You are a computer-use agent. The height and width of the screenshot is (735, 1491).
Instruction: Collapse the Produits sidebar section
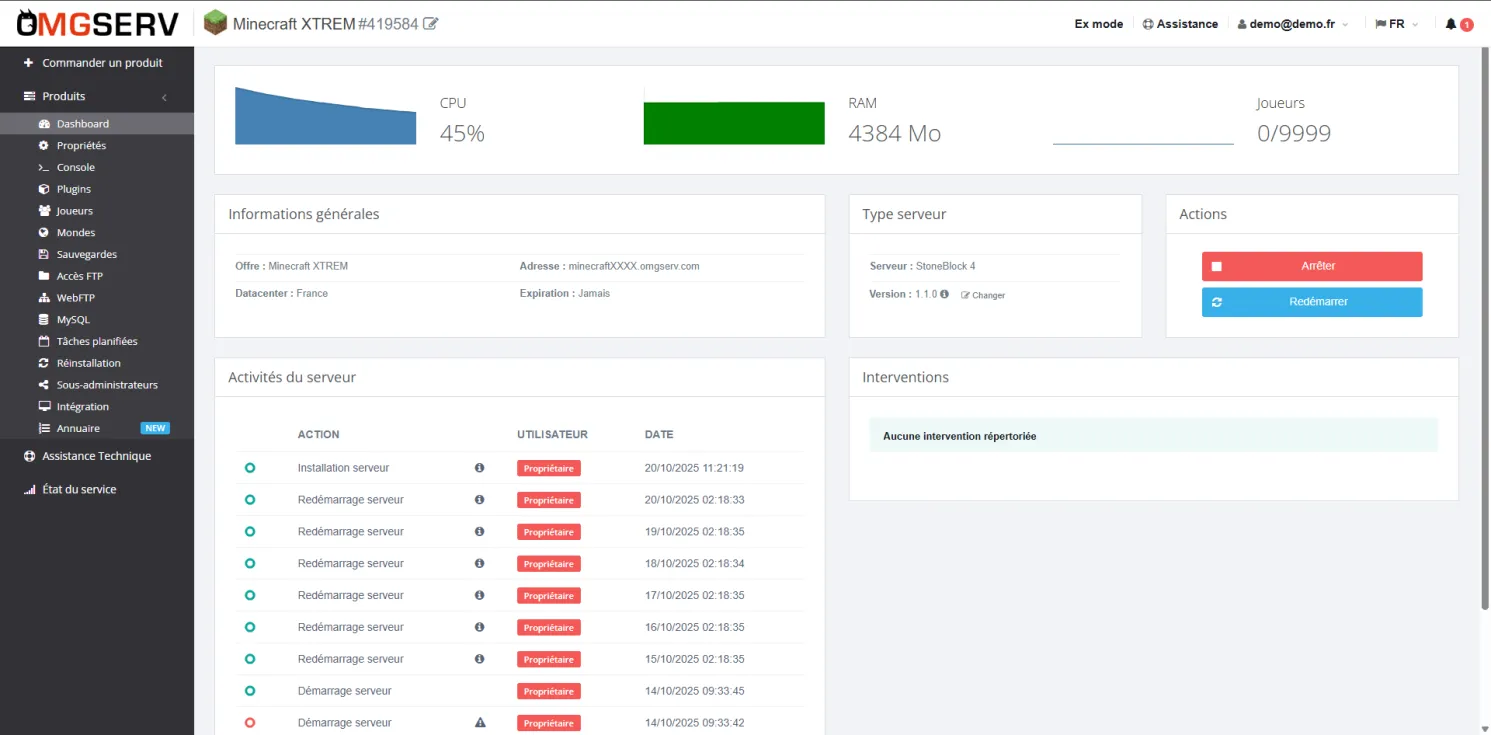164,97
